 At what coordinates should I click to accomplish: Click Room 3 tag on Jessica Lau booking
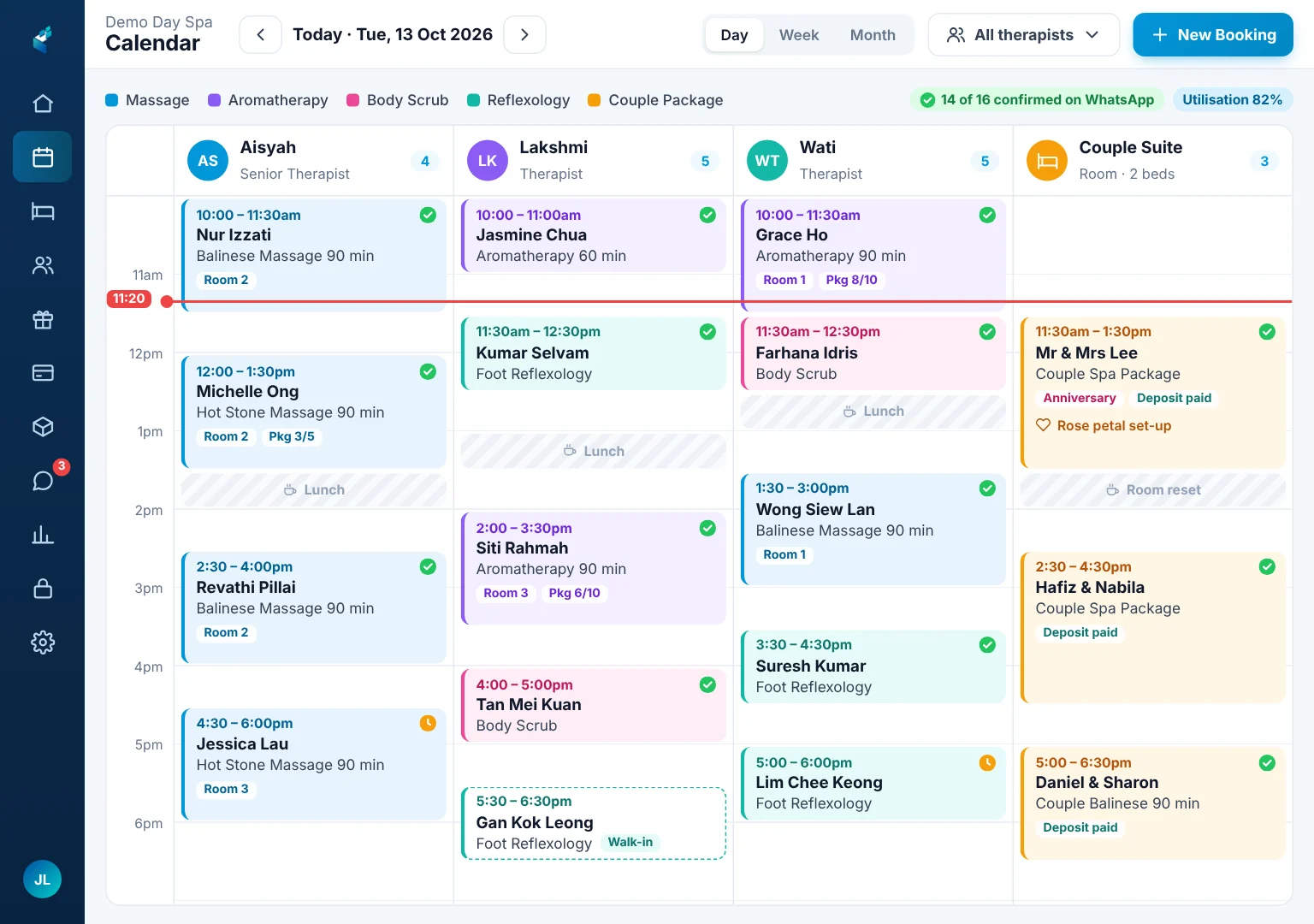click(x=226, y=789)
